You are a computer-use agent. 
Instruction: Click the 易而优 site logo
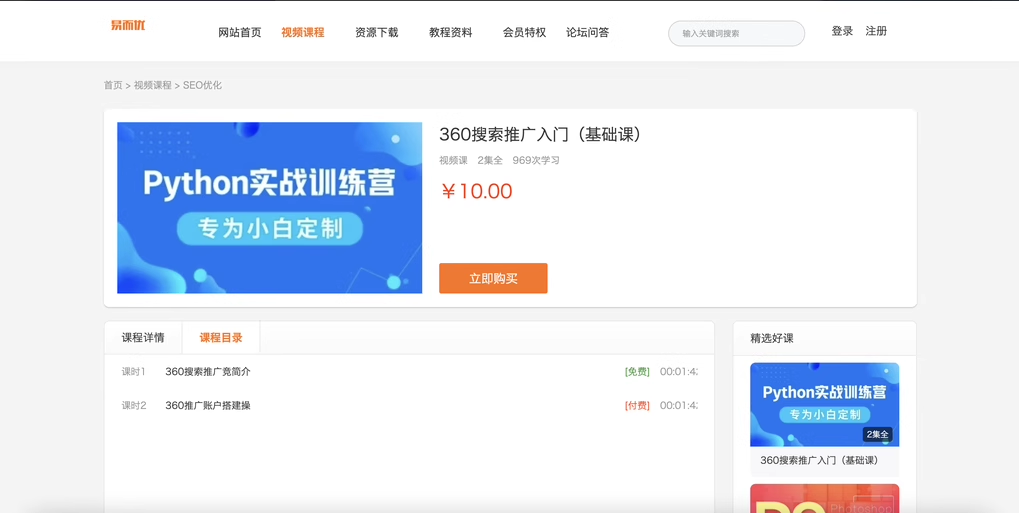click(x=127, y=25)
